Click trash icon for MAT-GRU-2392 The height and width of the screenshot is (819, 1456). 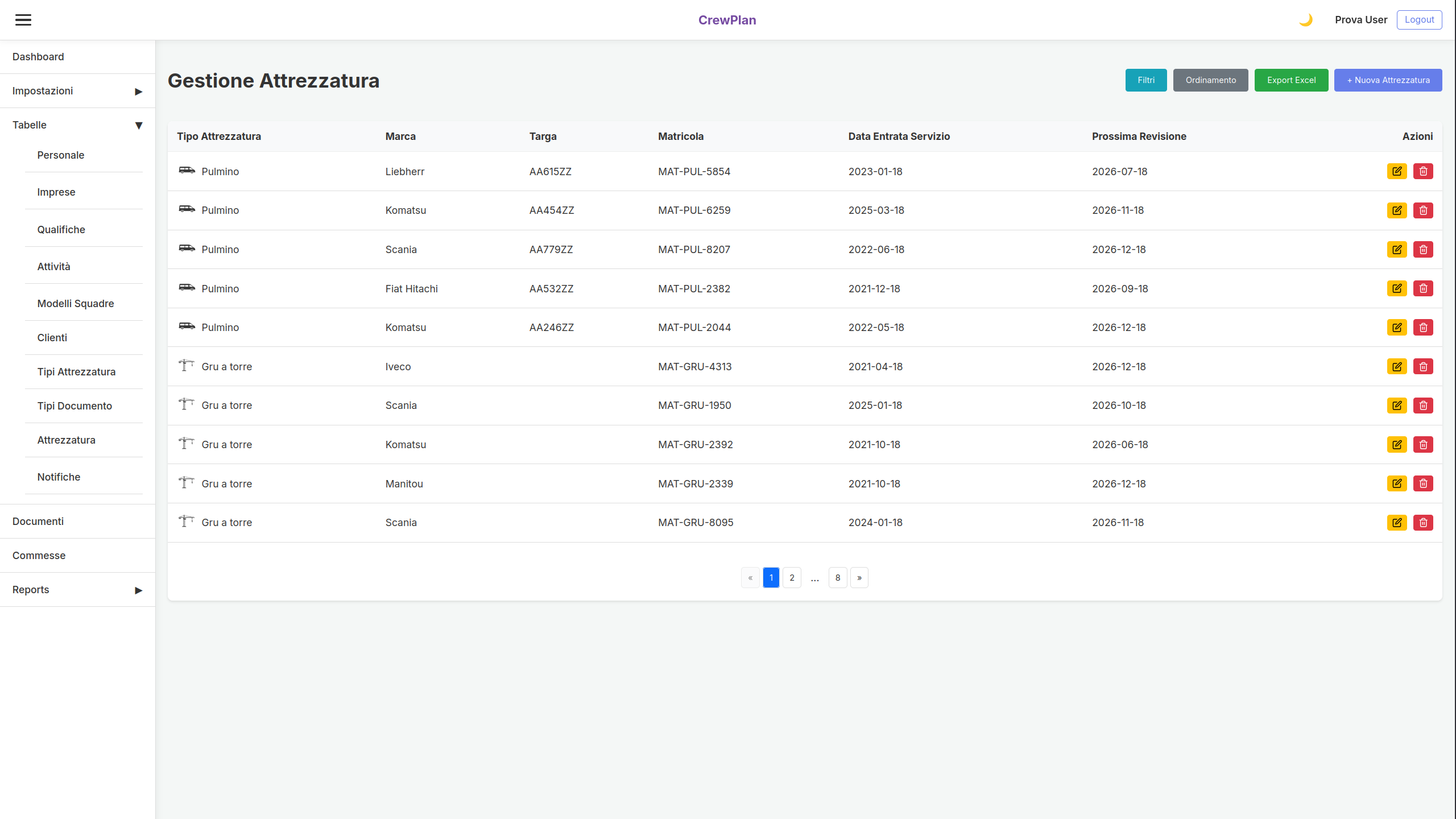[x=1423, y=445]
